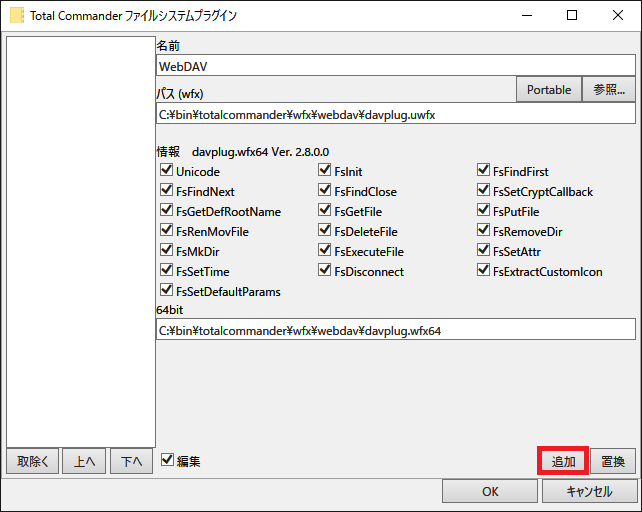Image resolution: width=642 pixels, height=512 pixels.
Task: Toggle the FsMkDir checkbox
Action: click(x=166, y=250)
